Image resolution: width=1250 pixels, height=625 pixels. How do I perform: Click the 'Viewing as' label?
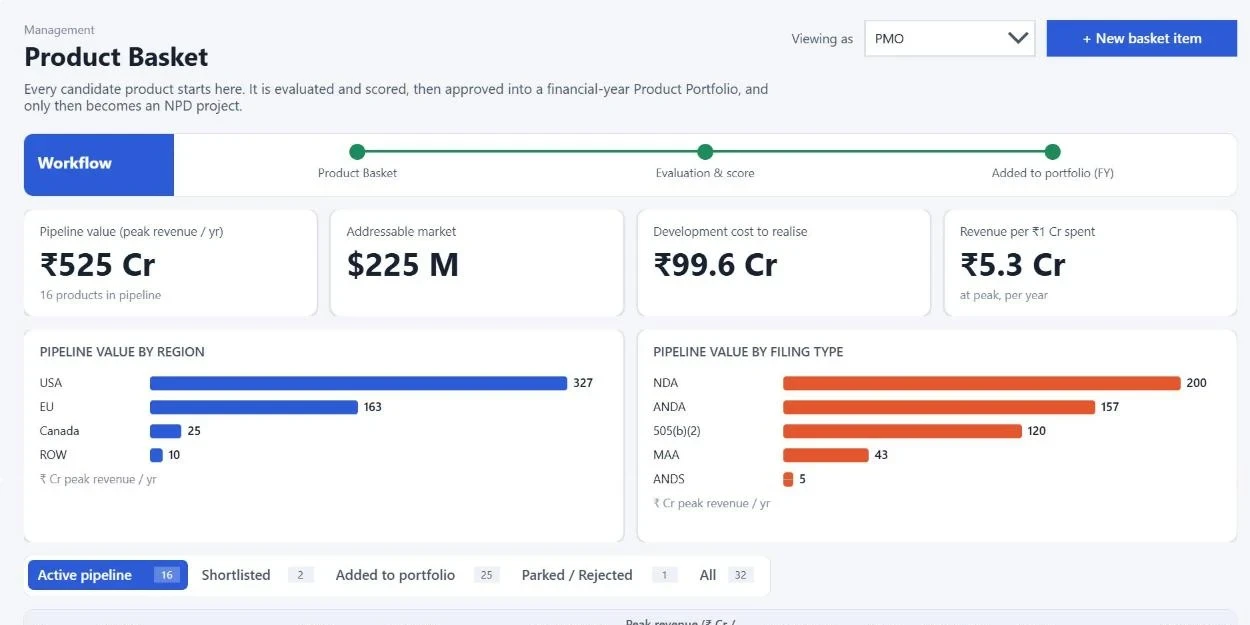(822, 39)
